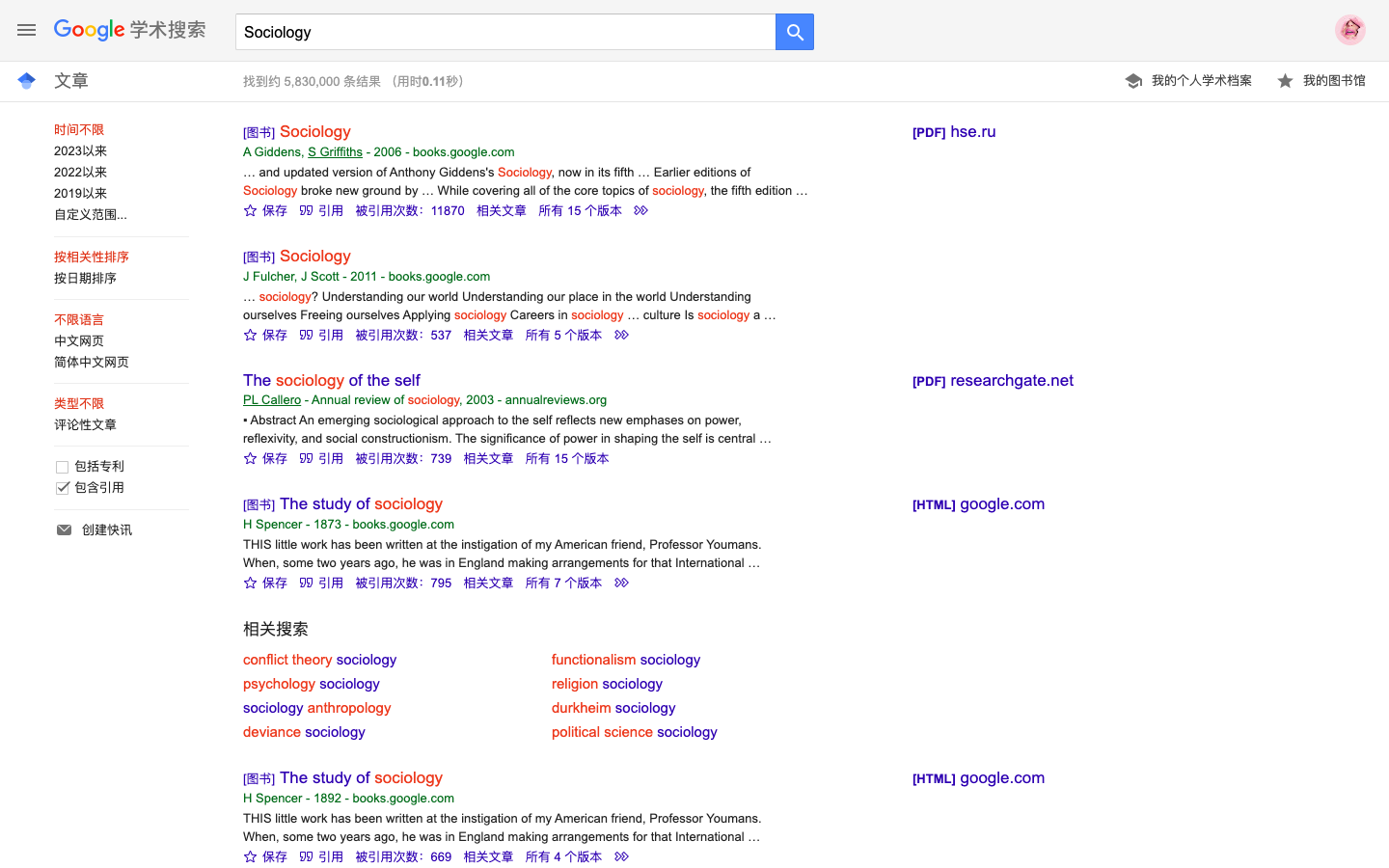Select 自定义范围 custom date range
The width and height of the screenshot is (1389, 868).
[x=90, y=214]
